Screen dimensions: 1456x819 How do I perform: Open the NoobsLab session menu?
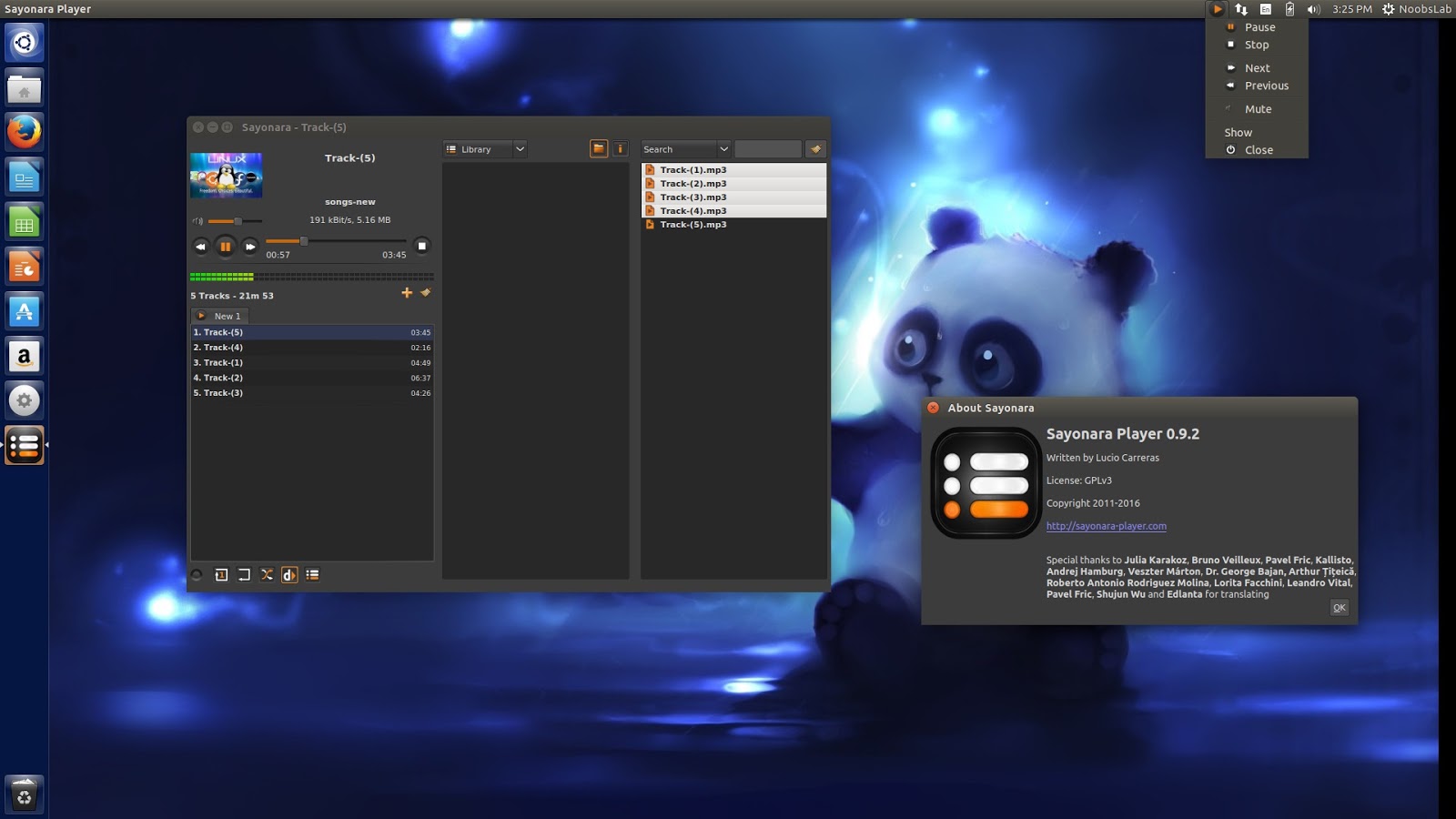click(x=1417, y=9)
